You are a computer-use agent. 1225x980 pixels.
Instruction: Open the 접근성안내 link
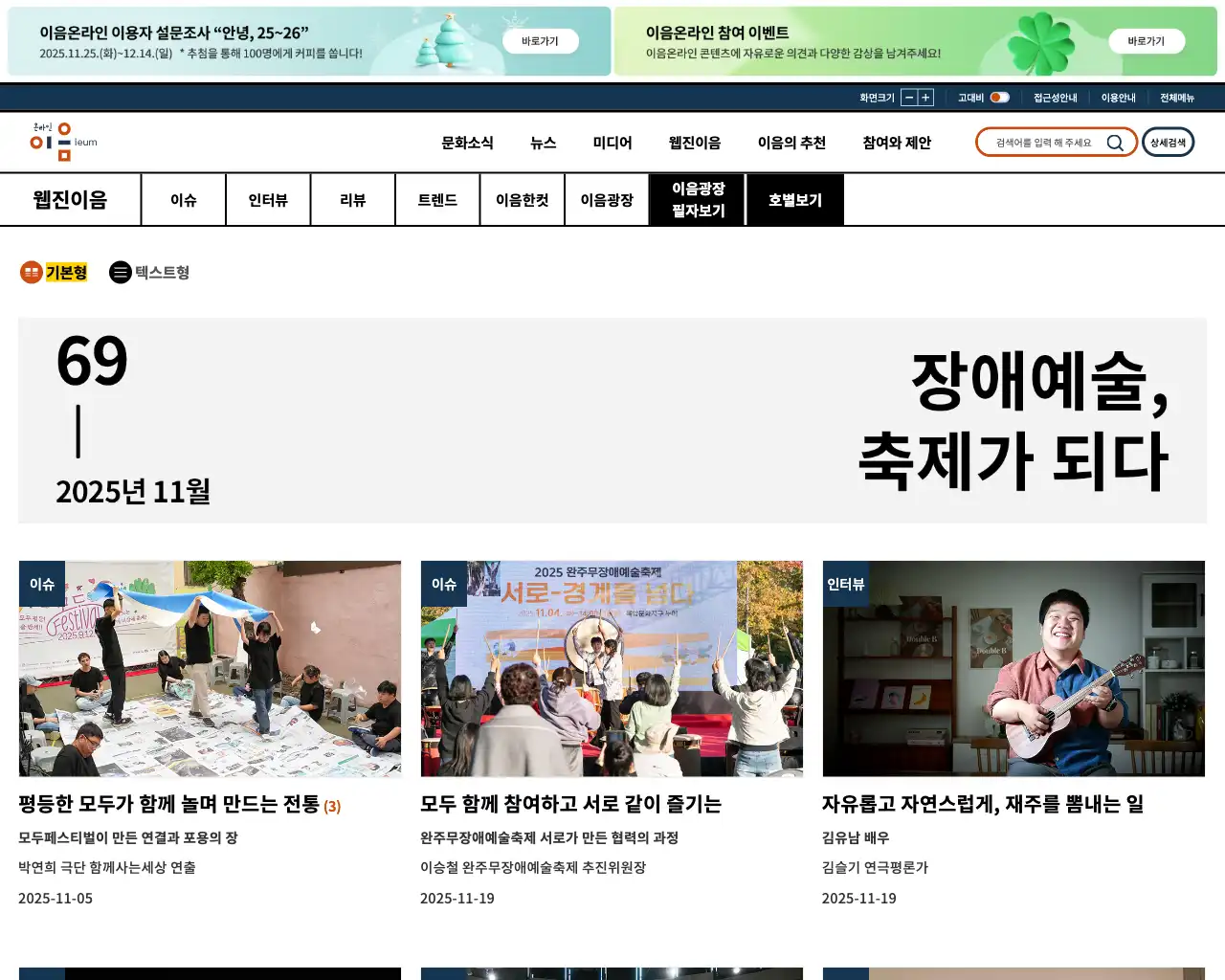click(1055, 98)
